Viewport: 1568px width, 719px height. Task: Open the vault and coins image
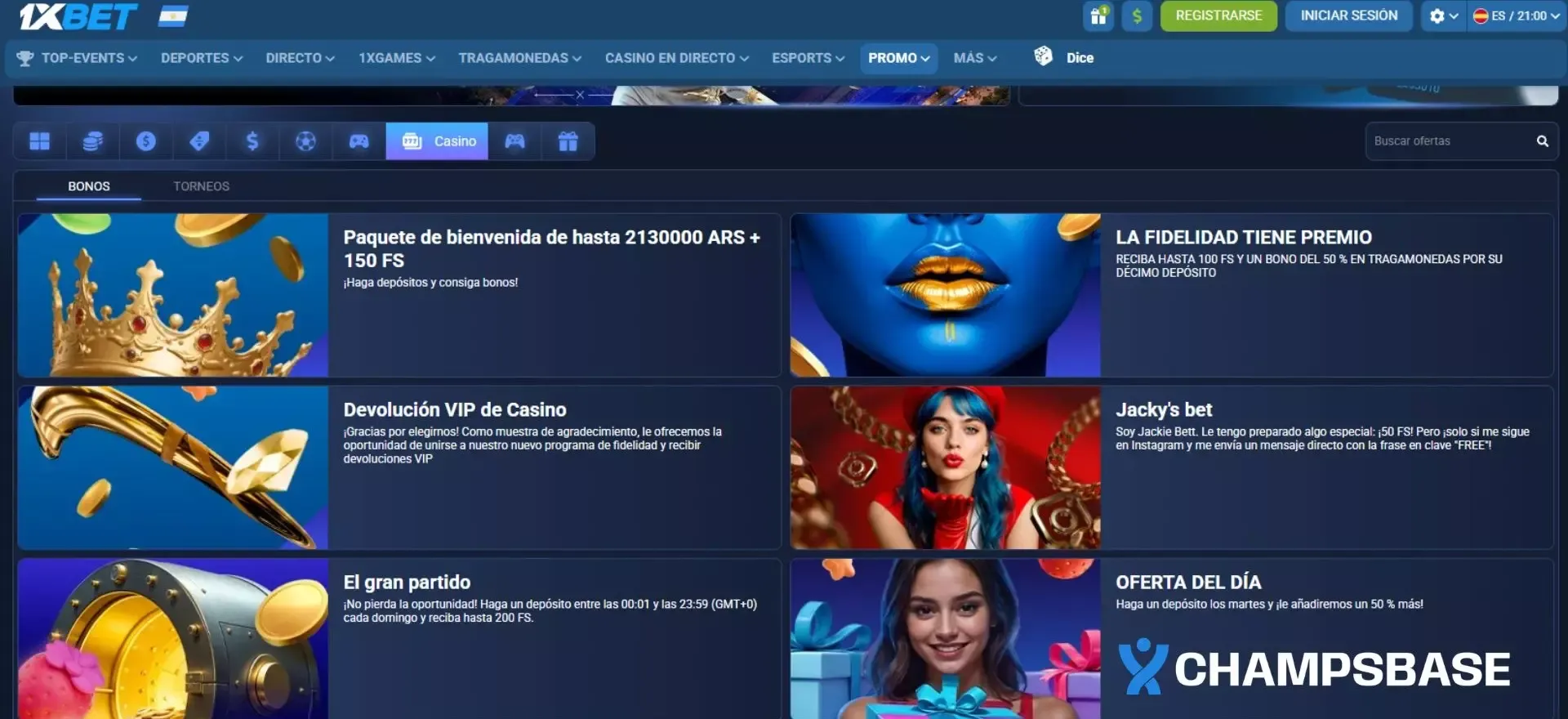(173, 639)
